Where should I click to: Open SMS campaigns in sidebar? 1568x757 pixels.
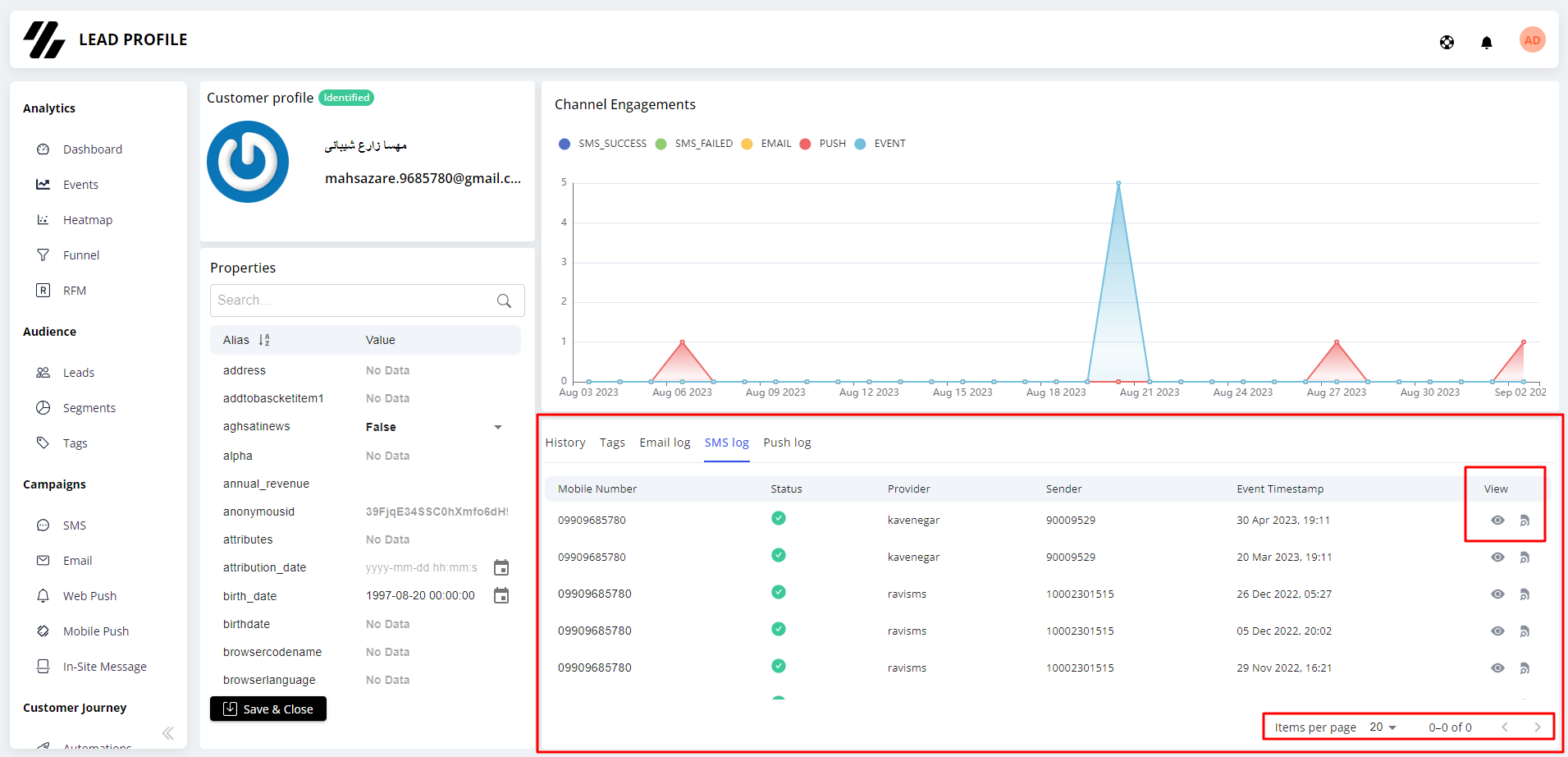coord(74,525)
